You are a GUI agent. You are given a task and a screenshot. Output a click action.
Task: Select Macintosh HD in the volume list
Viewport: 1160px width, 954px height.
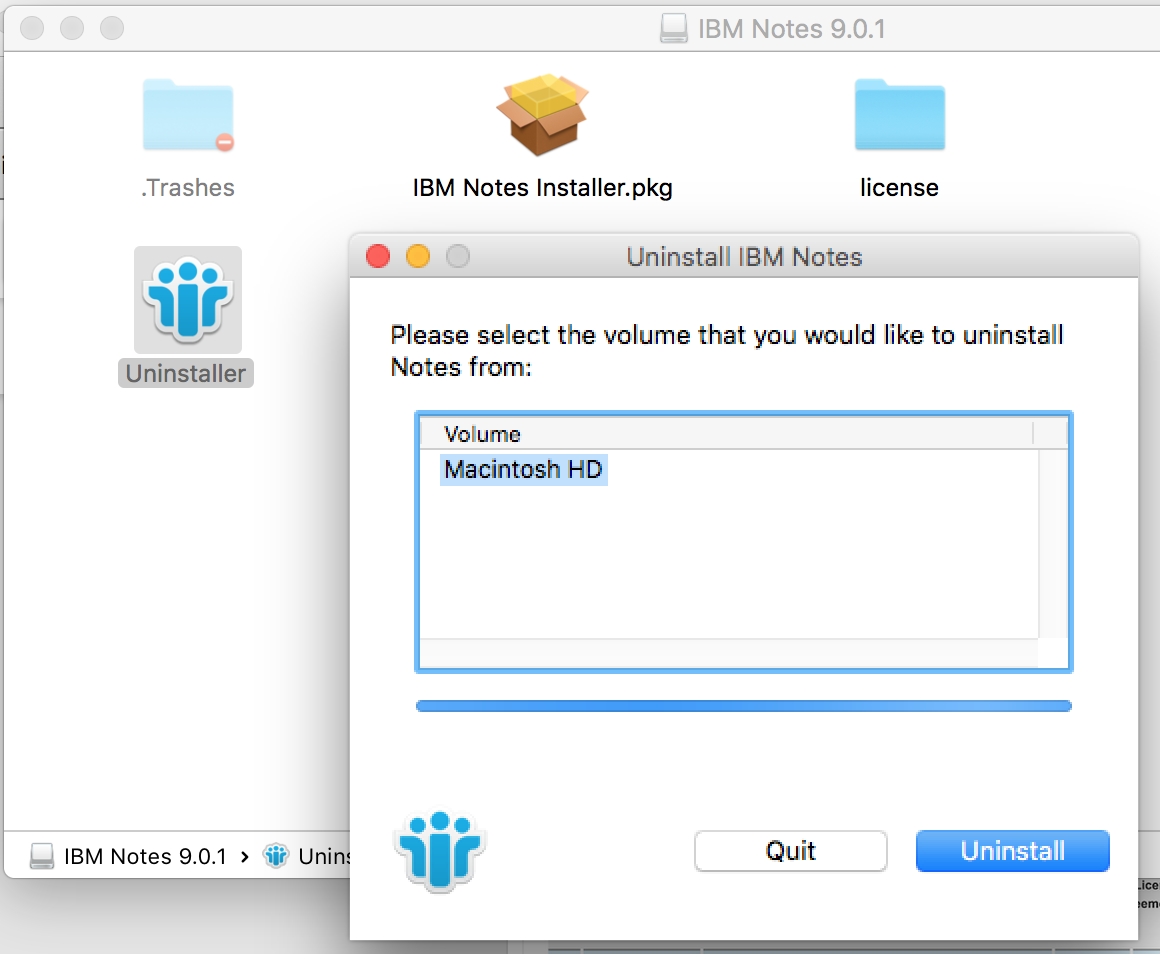pos(524,470)
